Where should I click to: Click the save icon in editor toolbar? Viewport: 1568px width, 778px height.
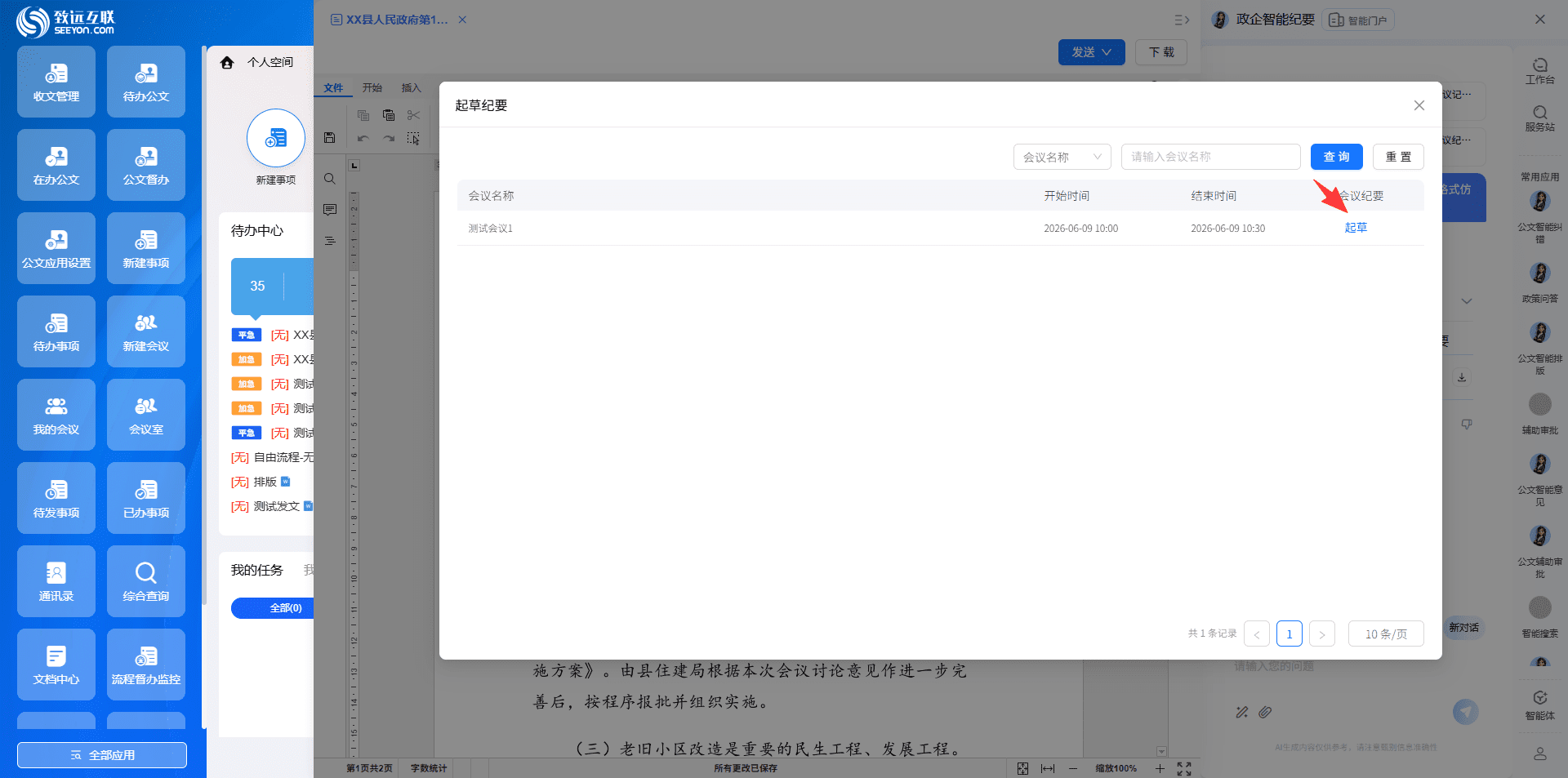330,138
